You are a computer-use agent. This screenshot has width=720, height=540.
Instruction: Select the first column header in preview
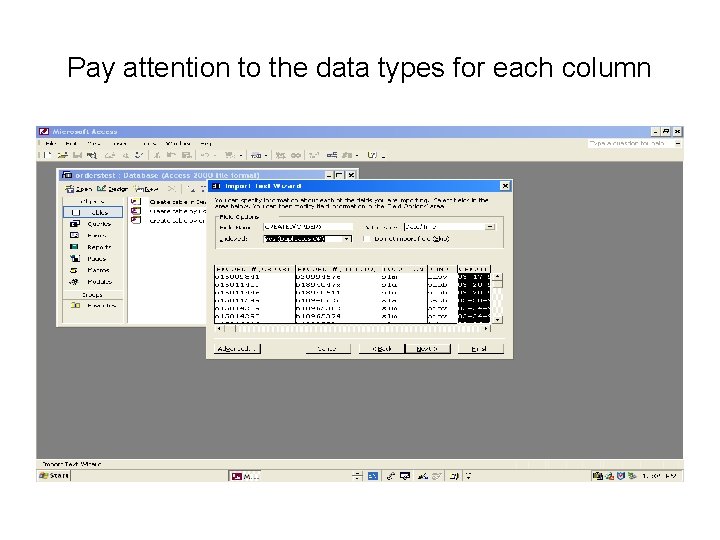point(254,269)
